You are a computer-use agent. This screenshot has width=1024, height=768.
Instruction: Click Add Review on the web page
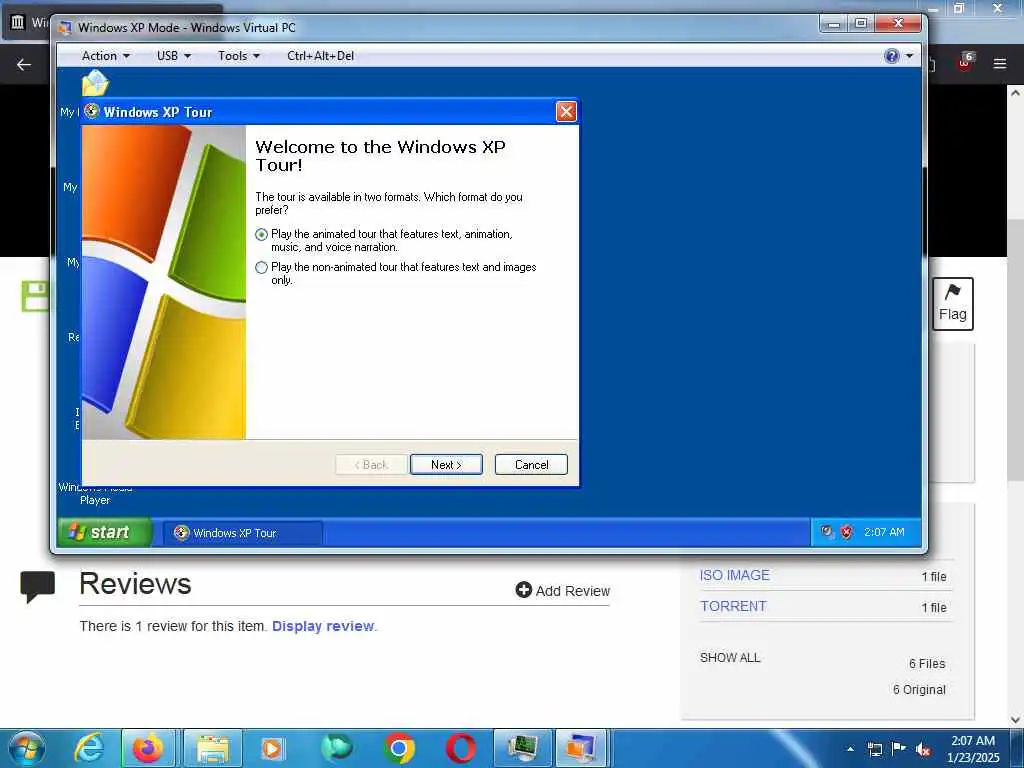562,590
